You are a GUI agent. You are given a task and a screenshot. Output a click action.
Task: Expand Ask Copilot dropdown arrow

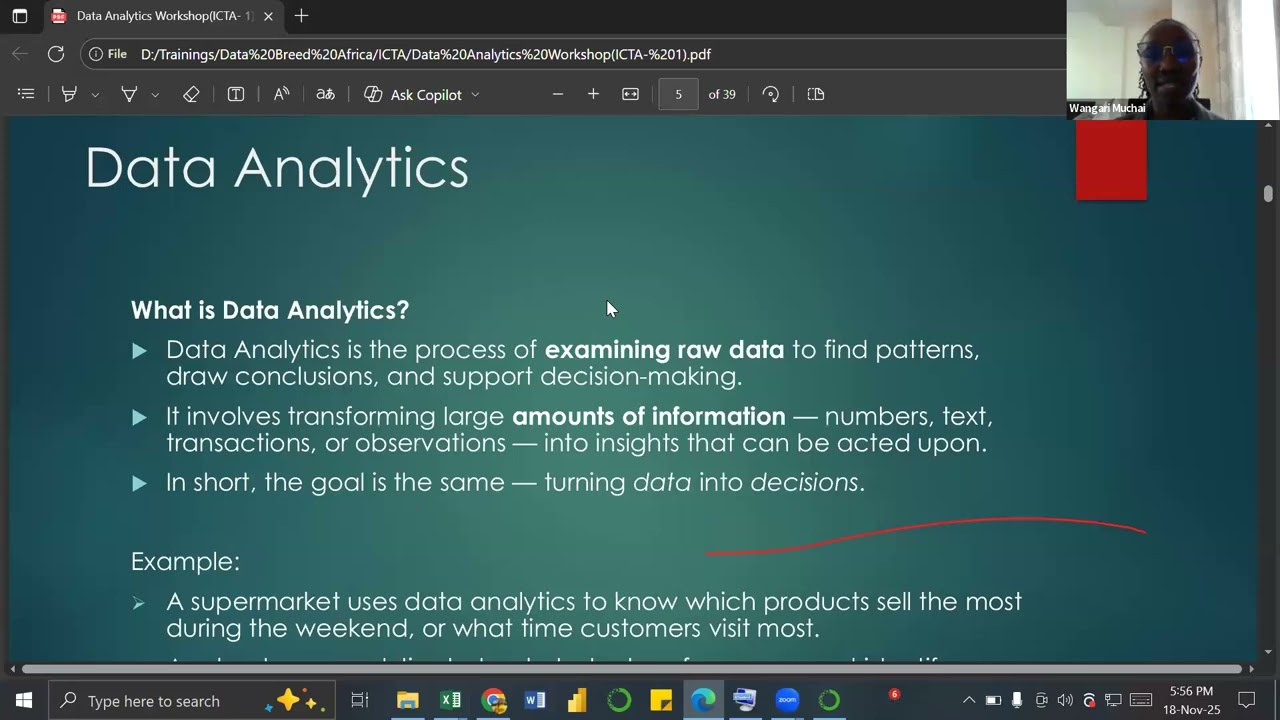[x=475, y=95]
